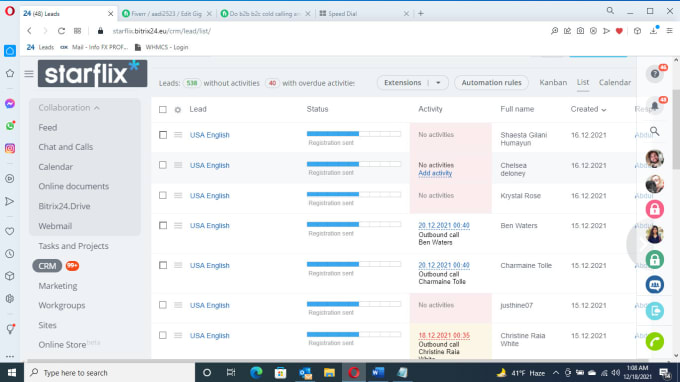
Task: Open the pink lock chat icon
Action: click(x=654, y=209)
